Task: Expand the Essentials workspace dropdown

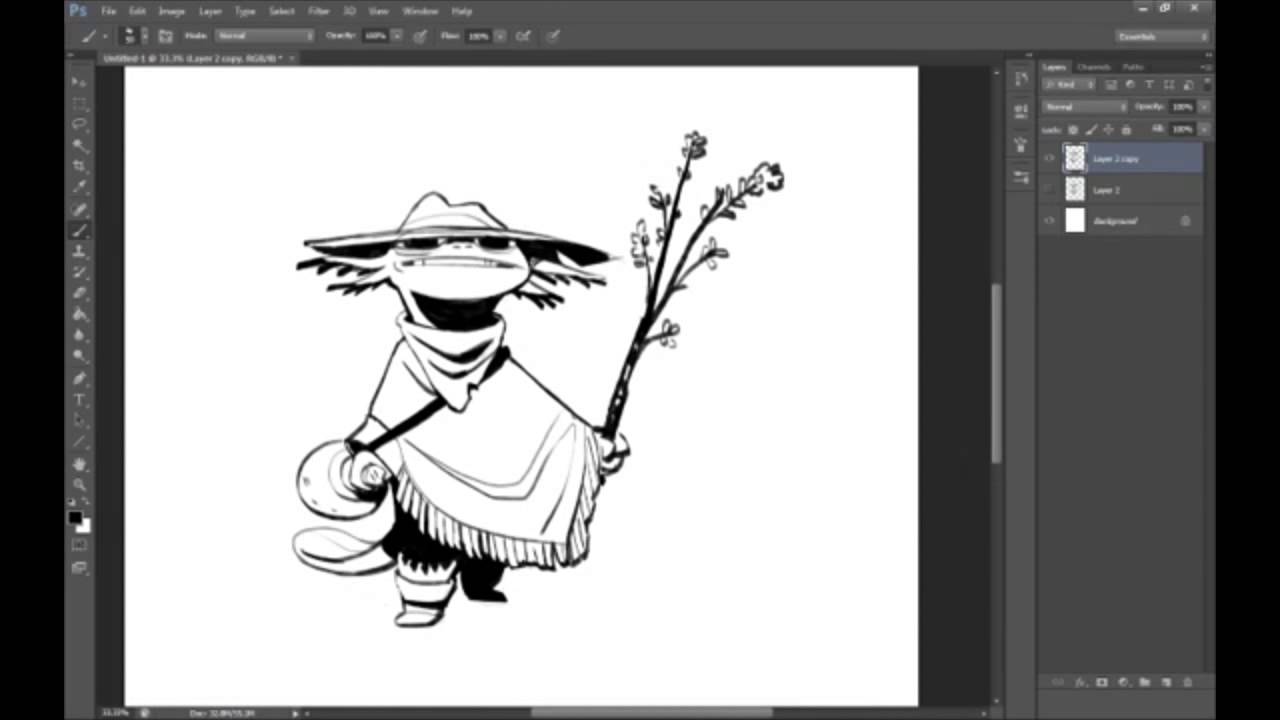Action: pyautogui.click(x=1162, y=37)
